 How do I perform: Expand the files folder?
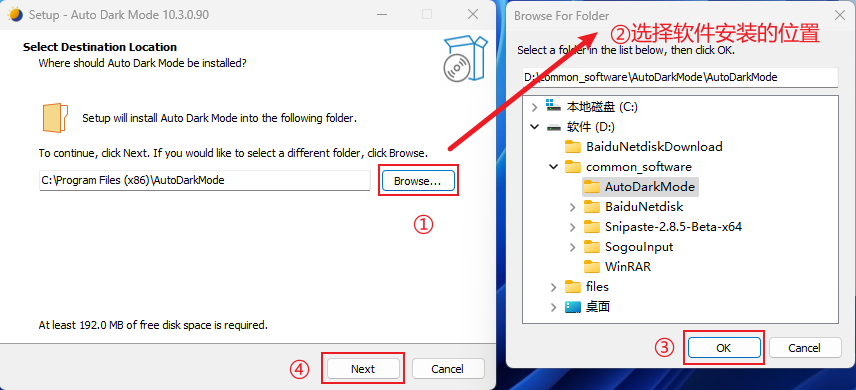point(554,287)
